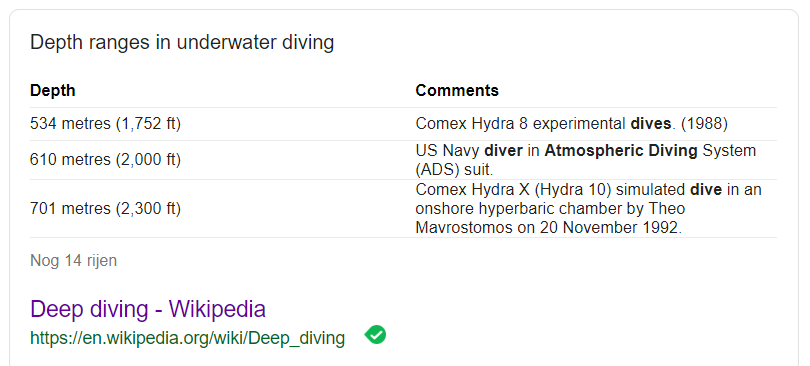
Task: Click the 701 metres depth cell
Action: [105, 209]
